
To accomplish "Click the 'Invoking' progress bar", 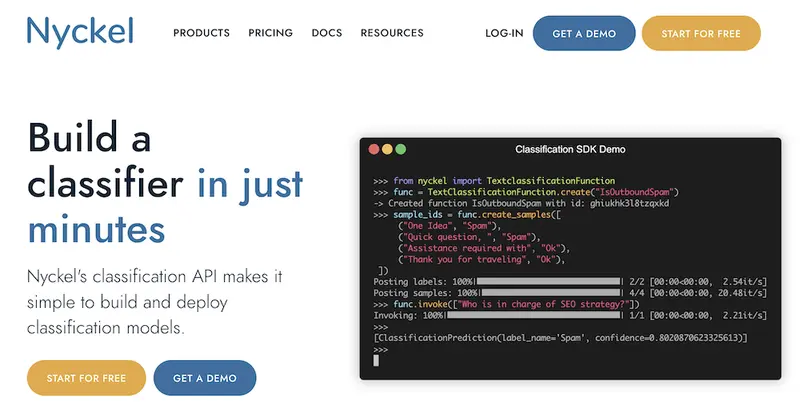I will (534, 315).
